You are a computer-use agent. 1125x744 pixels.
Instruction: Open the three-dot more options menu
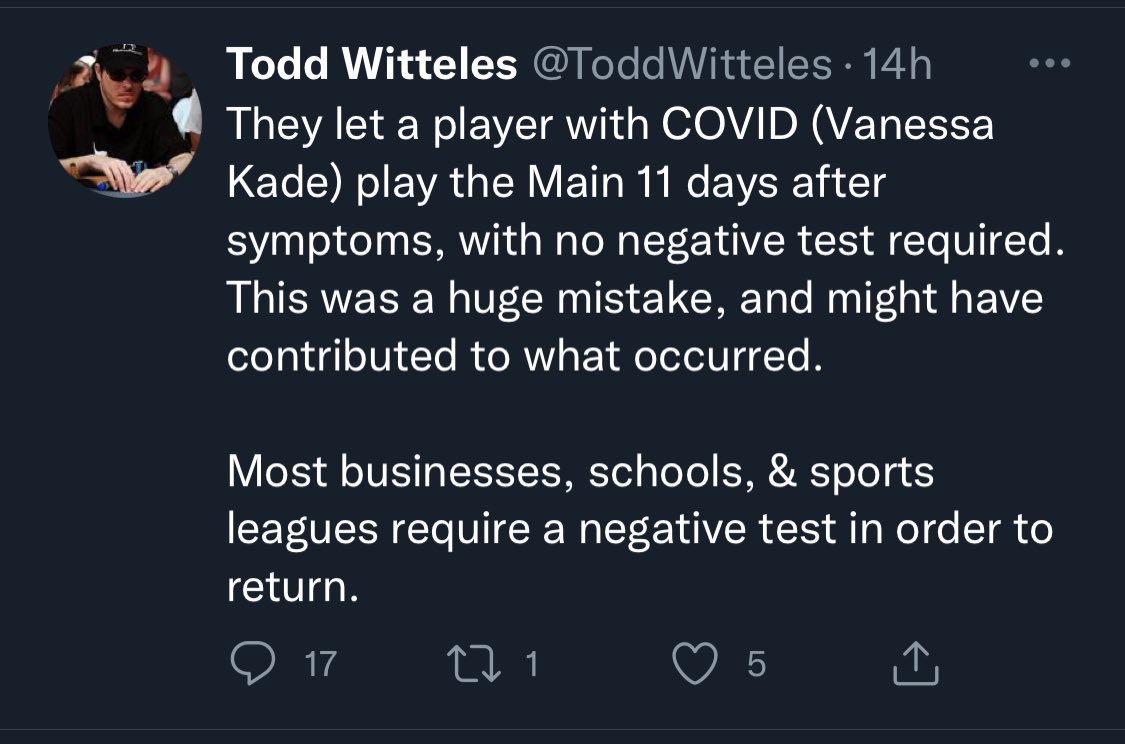(1050, 64)
